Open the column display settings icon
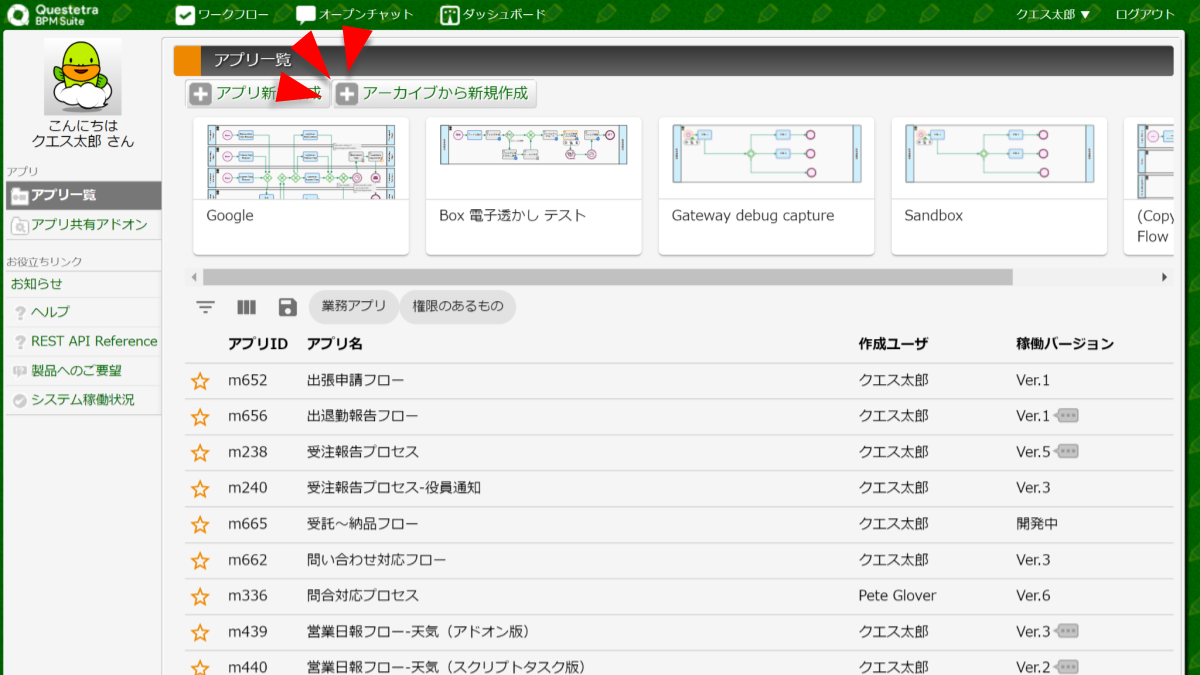Image resolution: width=1200 pixels, height=675 pixels. pos(247,308)
